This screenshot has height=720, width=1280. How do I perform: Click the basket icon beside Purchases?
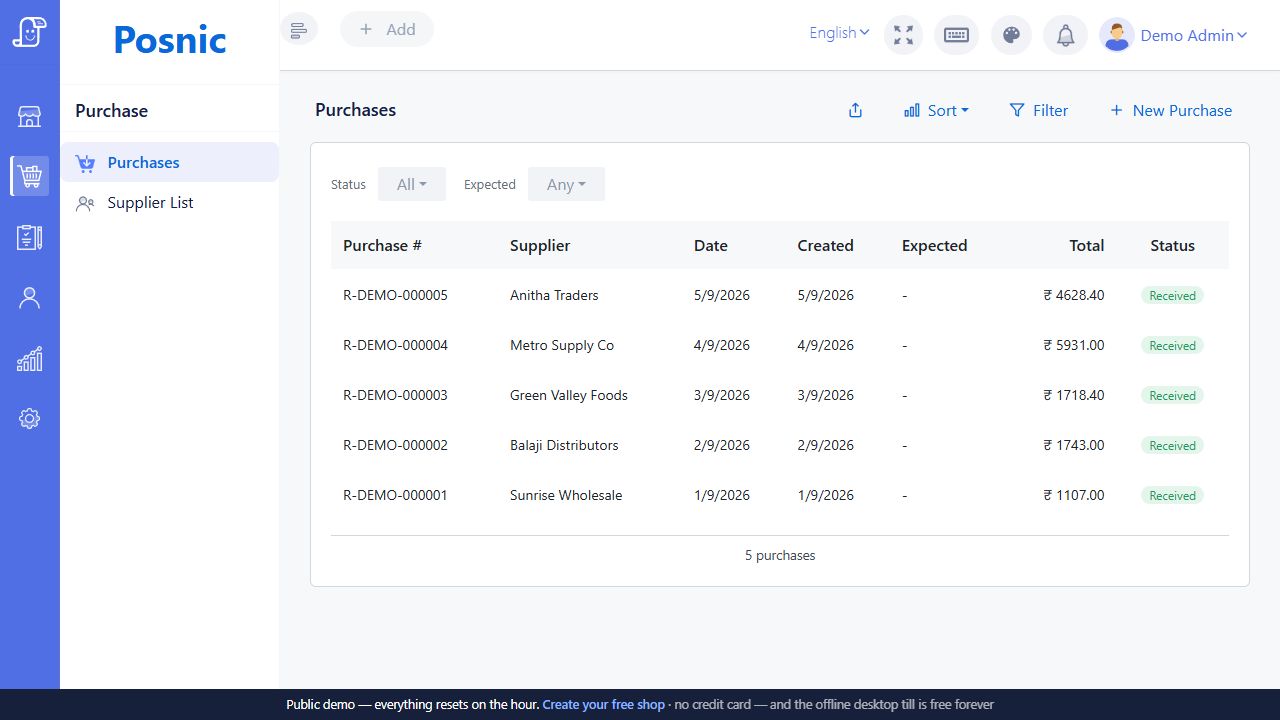85,163
